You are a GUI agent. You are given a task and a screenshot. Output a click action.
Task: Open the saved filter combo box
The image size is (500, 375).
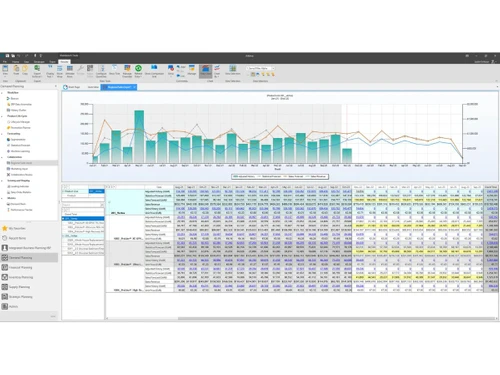tap(261, 68)
